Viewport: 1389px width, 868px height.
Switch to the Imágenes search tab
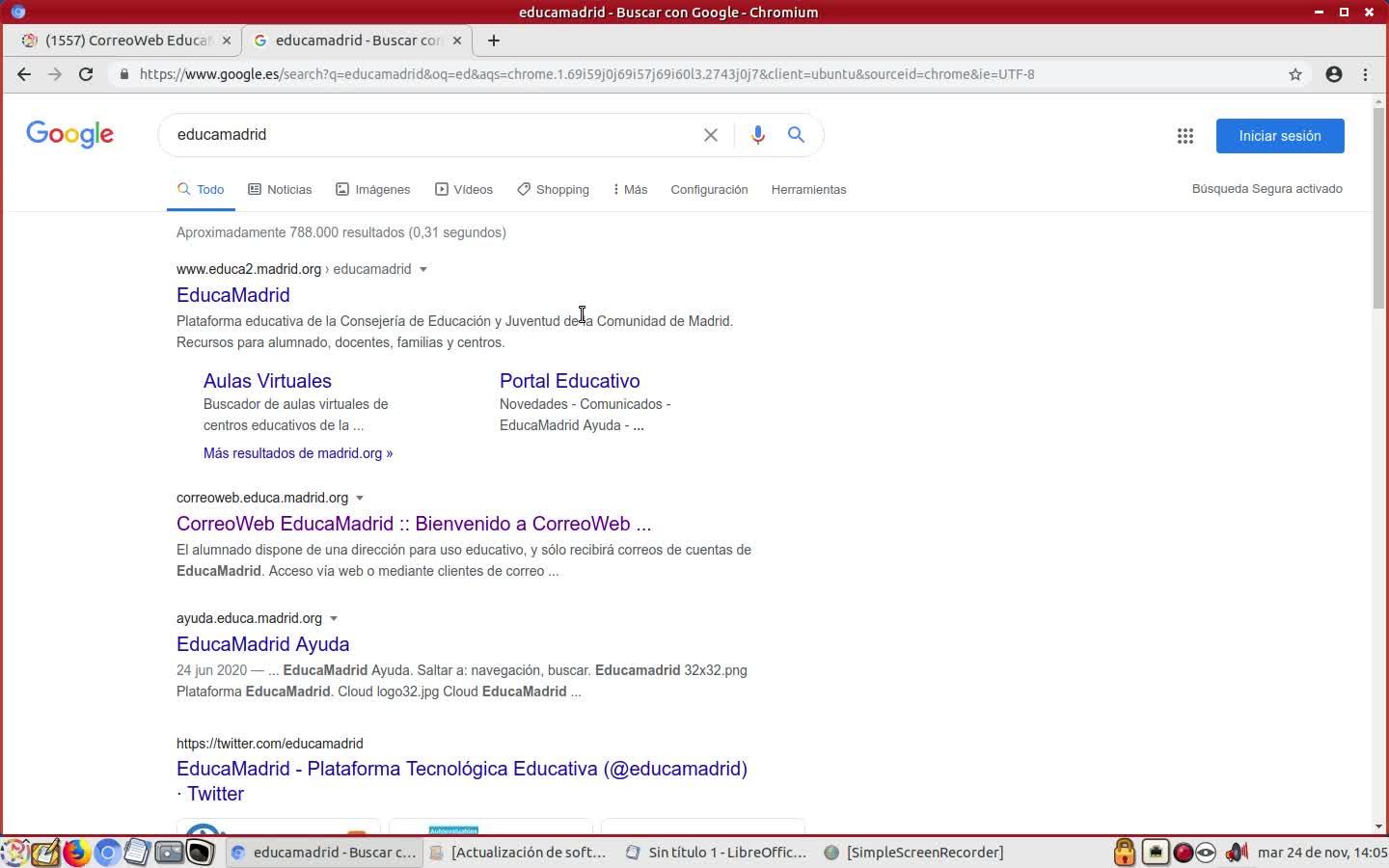(x=373, y=190)
